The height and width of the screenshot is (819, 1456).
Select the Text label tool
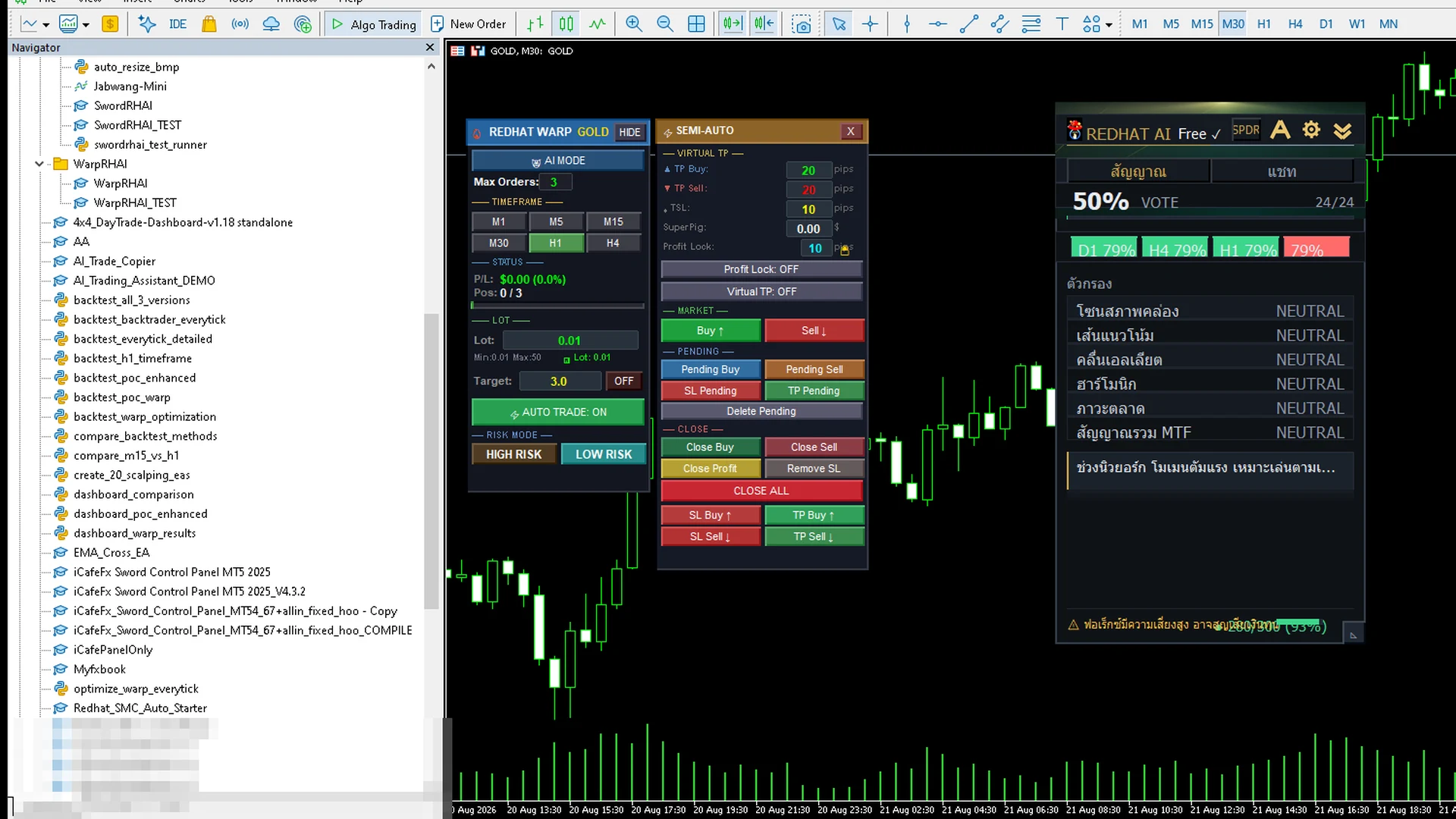coord(1062,24)
